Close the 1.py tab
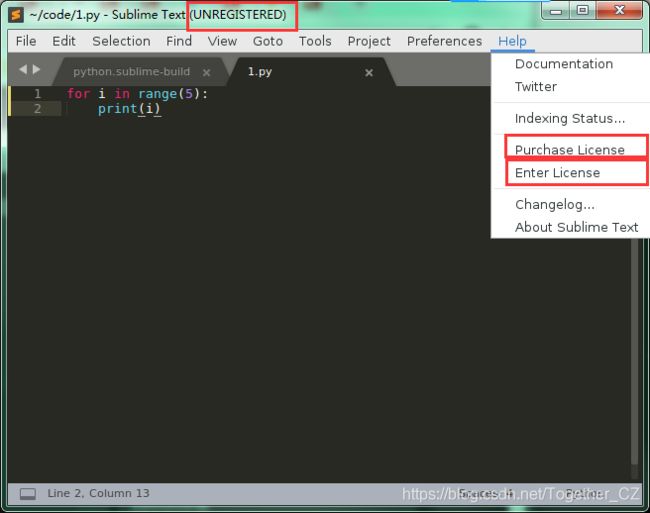The width and height of the screenshot is (650, 513). point(369,73)
